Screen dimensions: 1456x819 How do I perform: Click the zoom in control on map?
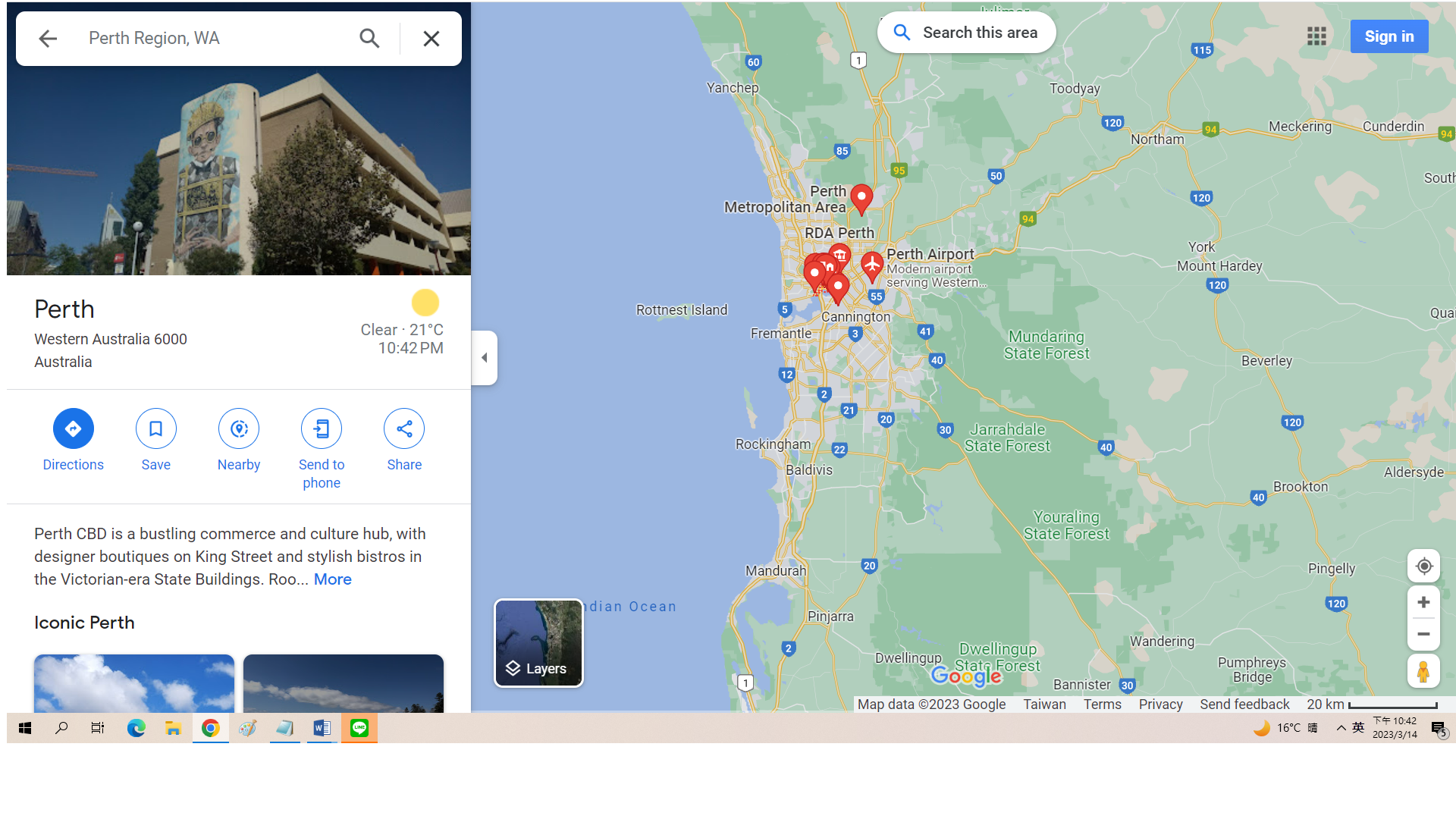[x=1423, y=601]
